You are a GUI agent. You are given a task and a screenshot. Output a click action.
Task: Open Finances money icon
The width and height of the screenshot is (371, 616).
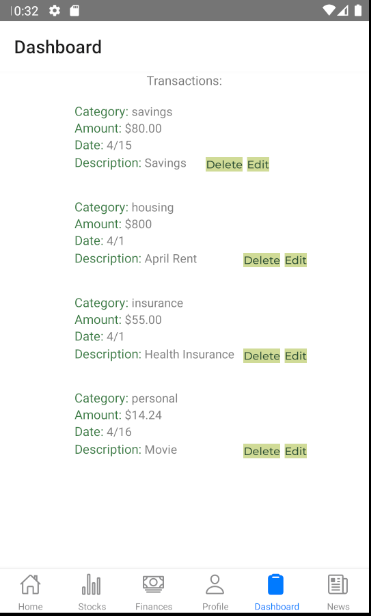[153, 584]
